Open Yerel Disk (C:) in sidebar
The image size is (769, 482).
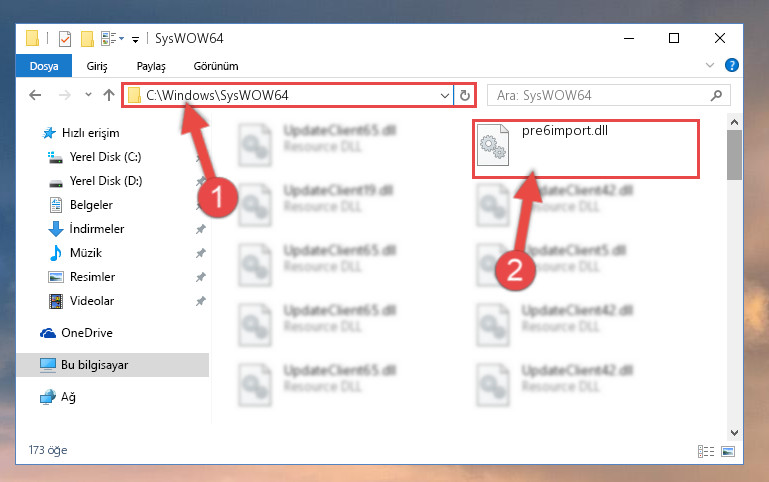click(105, 157)
